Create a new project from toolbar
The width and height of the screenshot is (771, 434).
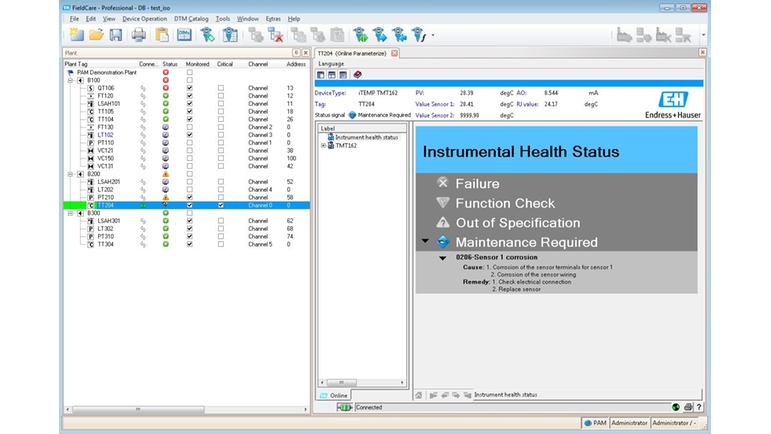(77, 34)
